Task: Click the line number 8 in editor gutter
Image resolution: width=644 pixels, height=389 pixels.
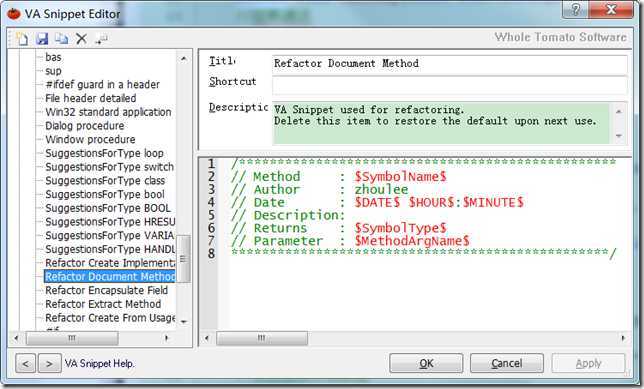Action: 211,253
